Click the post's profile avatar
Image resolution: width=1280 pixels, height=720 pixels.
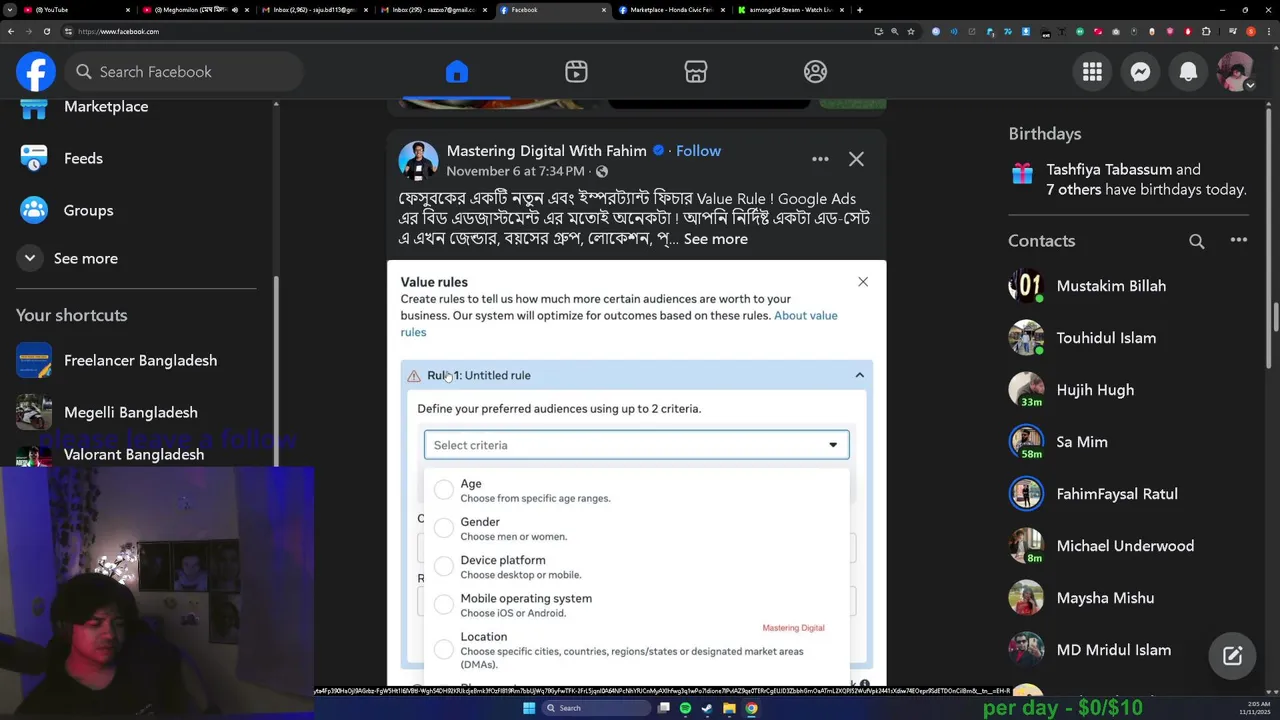pyautogui.click(x=418, y=160)
